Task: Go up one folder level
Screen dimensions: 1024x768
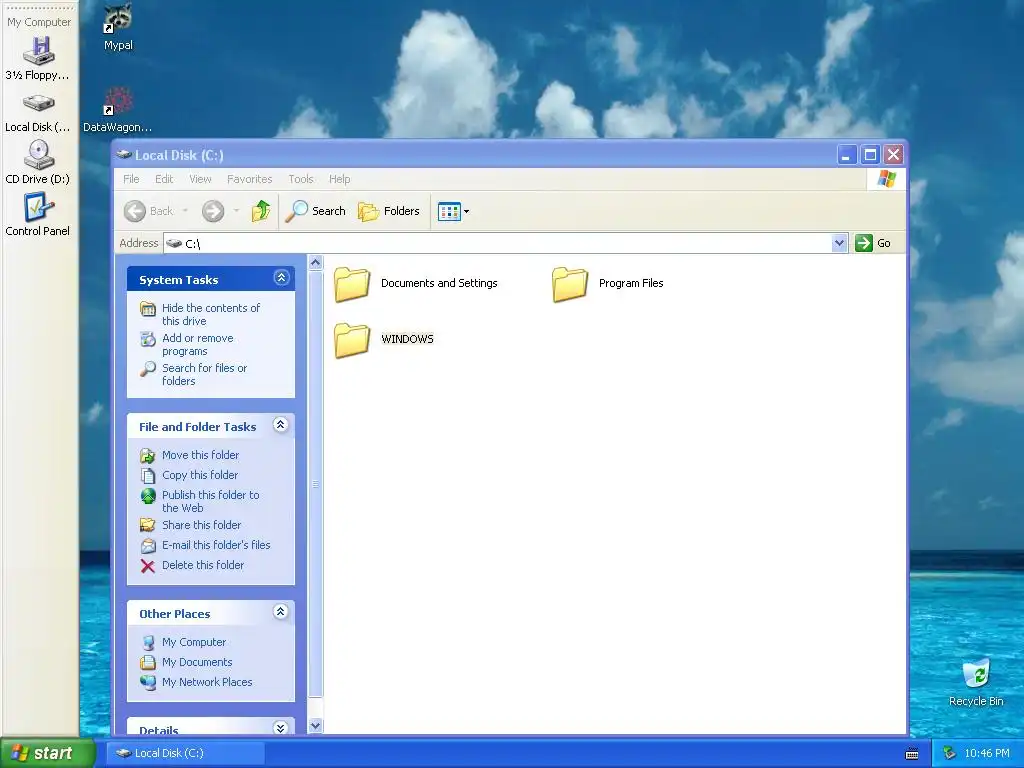Action: 261,211
